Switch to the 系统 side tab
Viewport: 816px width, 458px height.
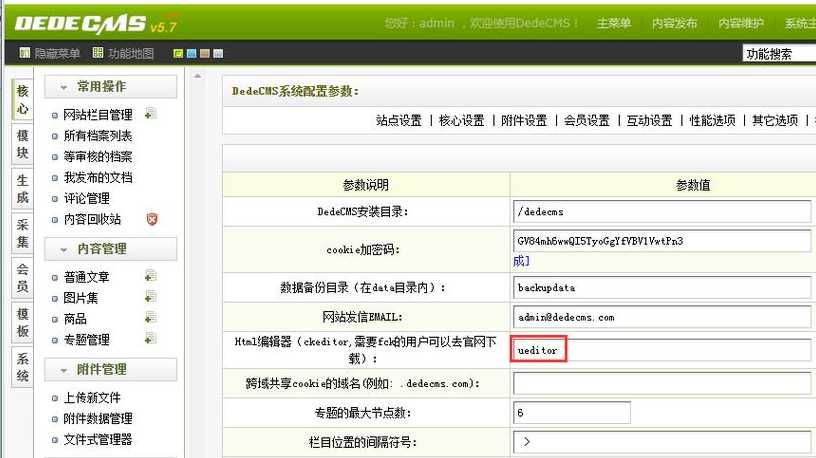22,367
